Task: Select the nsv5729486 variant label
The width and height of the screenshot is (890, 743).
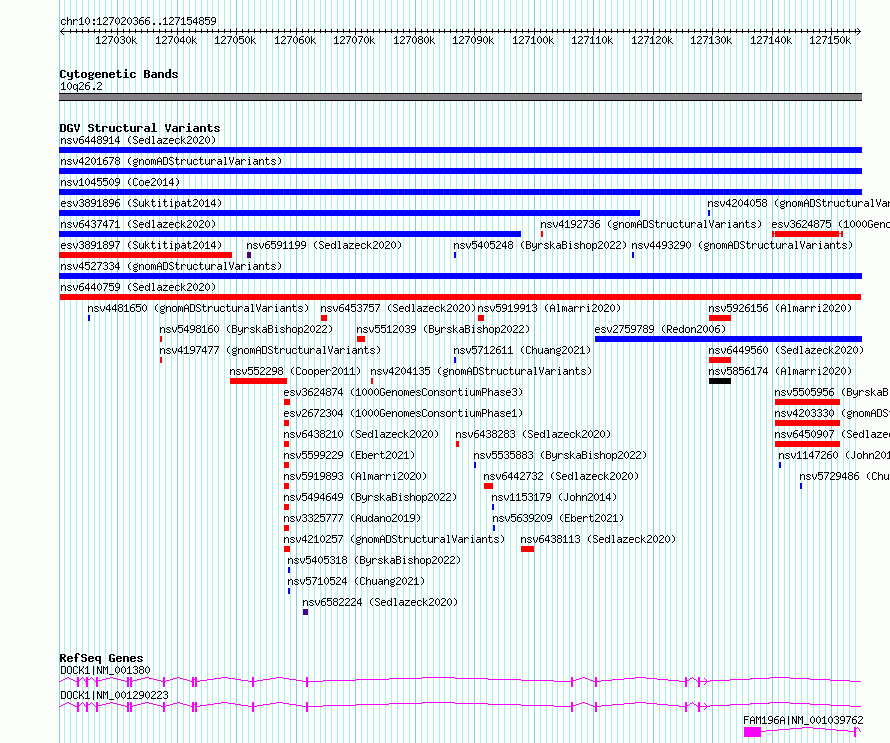Action: 845,476
